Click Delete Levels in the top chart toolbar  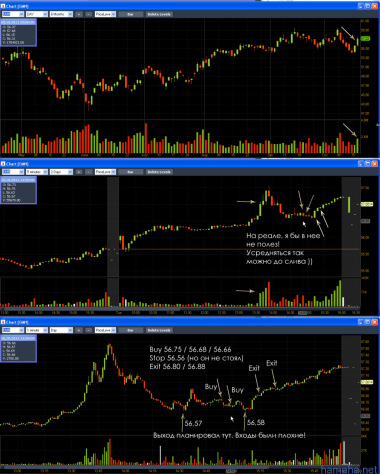tap(159, 14)
